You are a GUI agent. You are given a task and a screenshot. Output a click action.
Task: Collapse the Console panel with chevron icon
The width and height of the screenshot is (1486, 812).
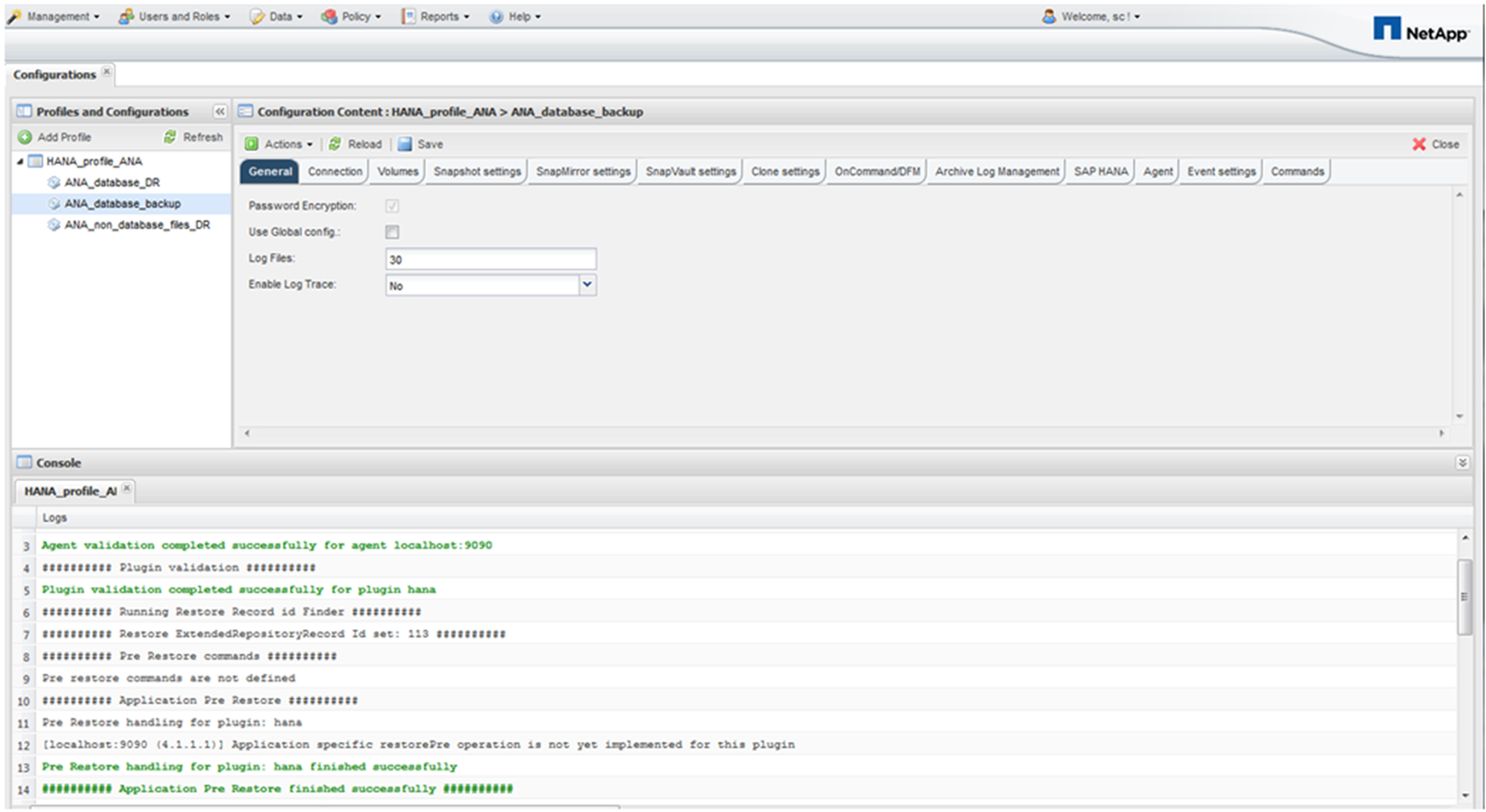[1462, 463]
